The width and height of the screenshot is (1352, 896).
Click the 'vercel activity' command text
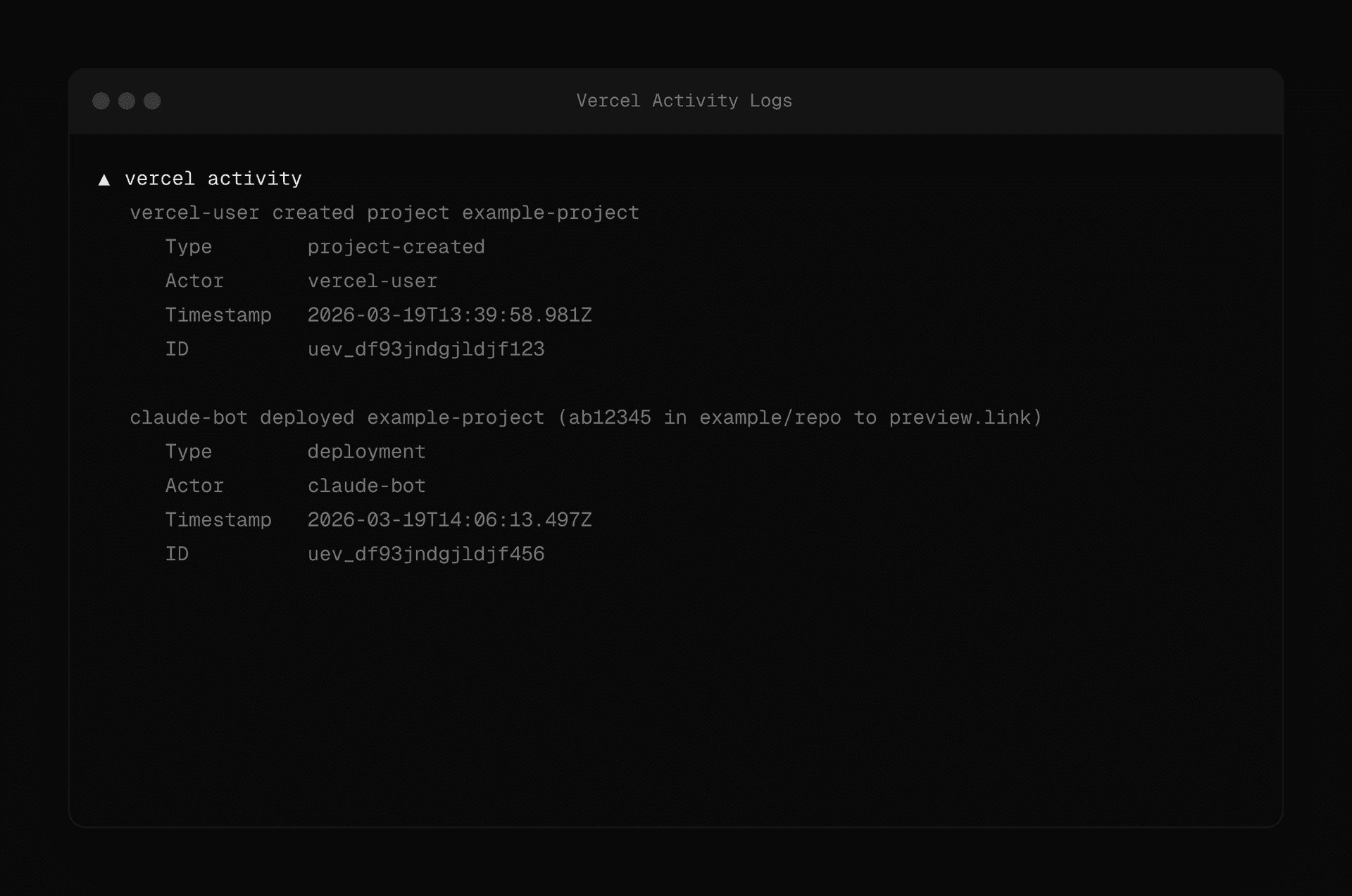[213, 179]
